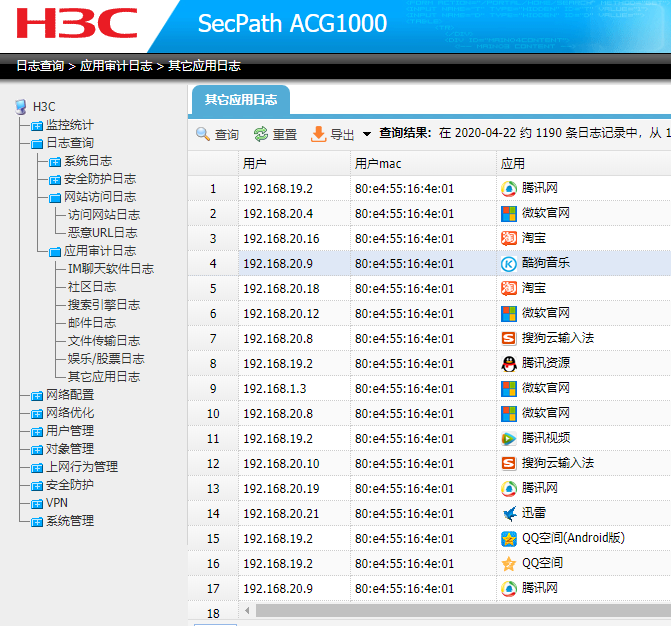671x626 pixels.
Task: Open 文件传输日志 in the tree
Action: (104, 341)
